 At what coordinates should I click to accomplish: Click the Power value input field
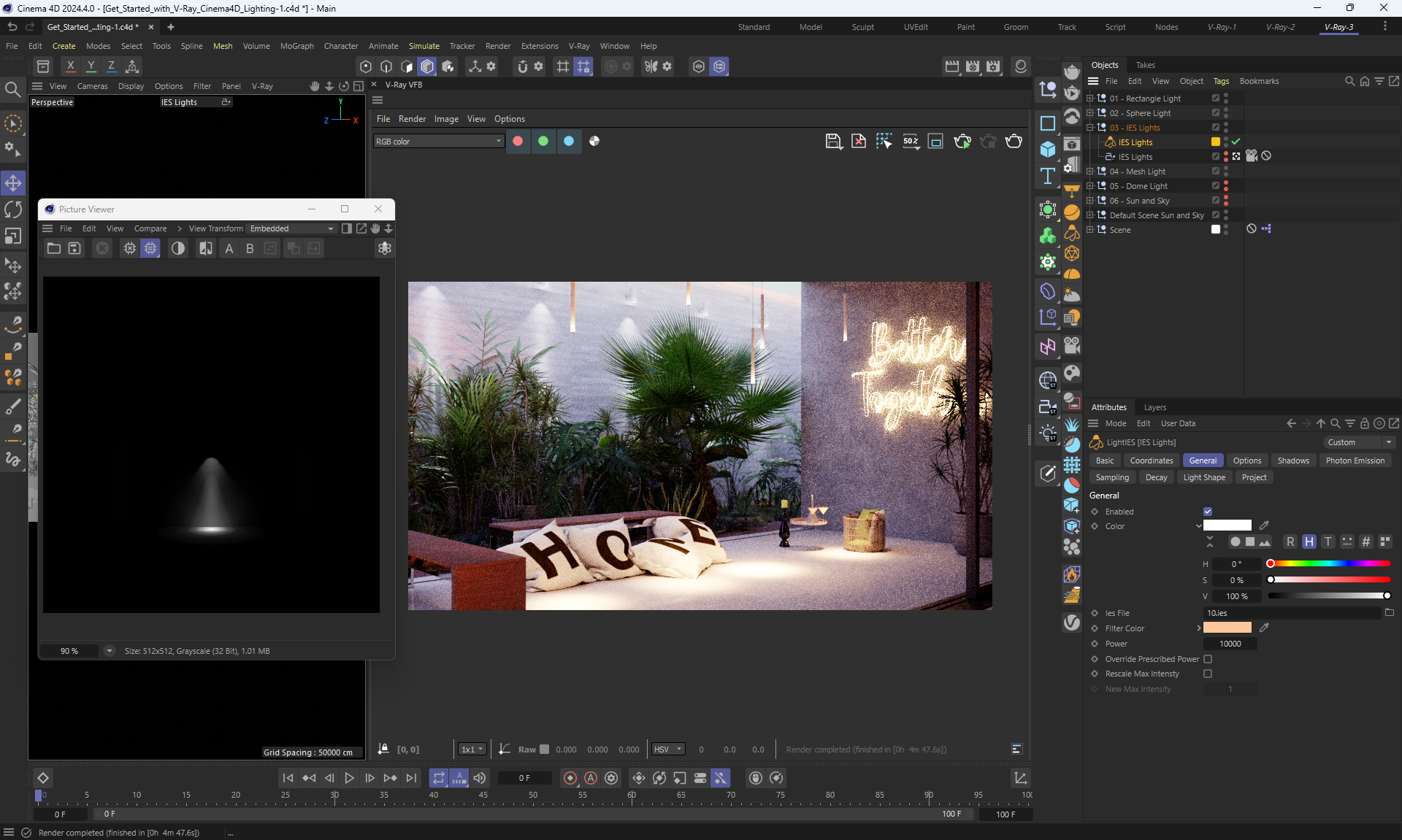click(x=1230, y=644)
